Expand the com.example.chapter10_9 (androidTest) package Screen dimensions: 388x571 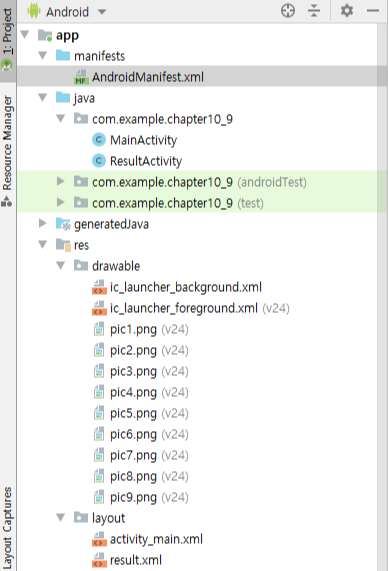click(x=60, y=181)
